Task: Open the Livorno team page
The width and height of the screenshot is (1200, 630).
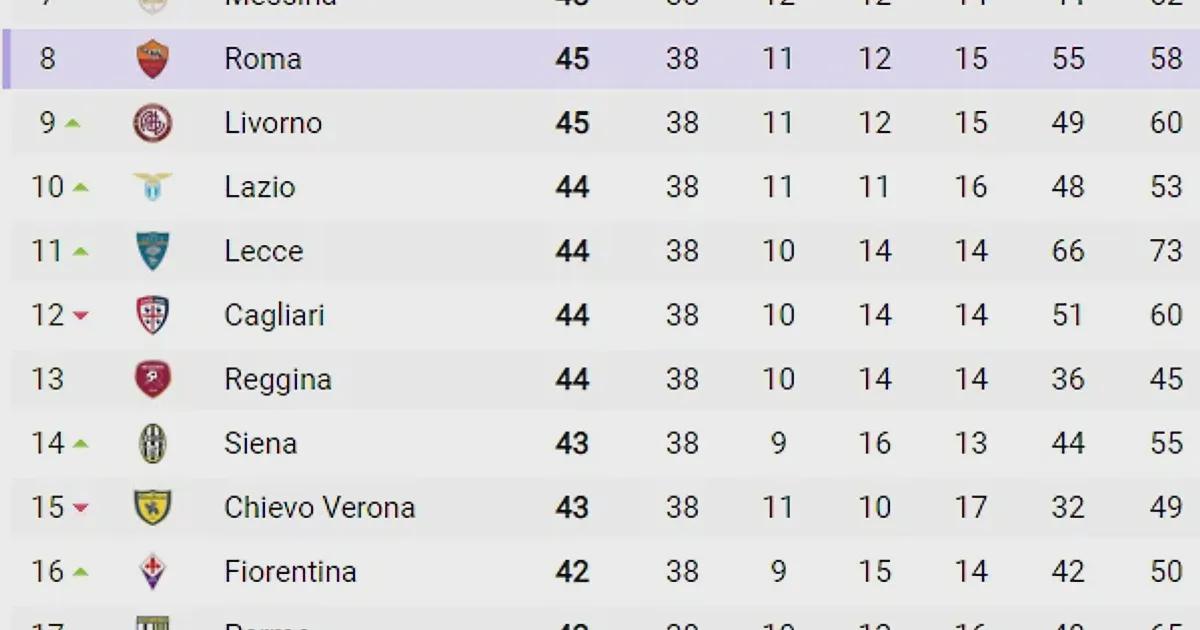Action: click(x=273, y=123)
